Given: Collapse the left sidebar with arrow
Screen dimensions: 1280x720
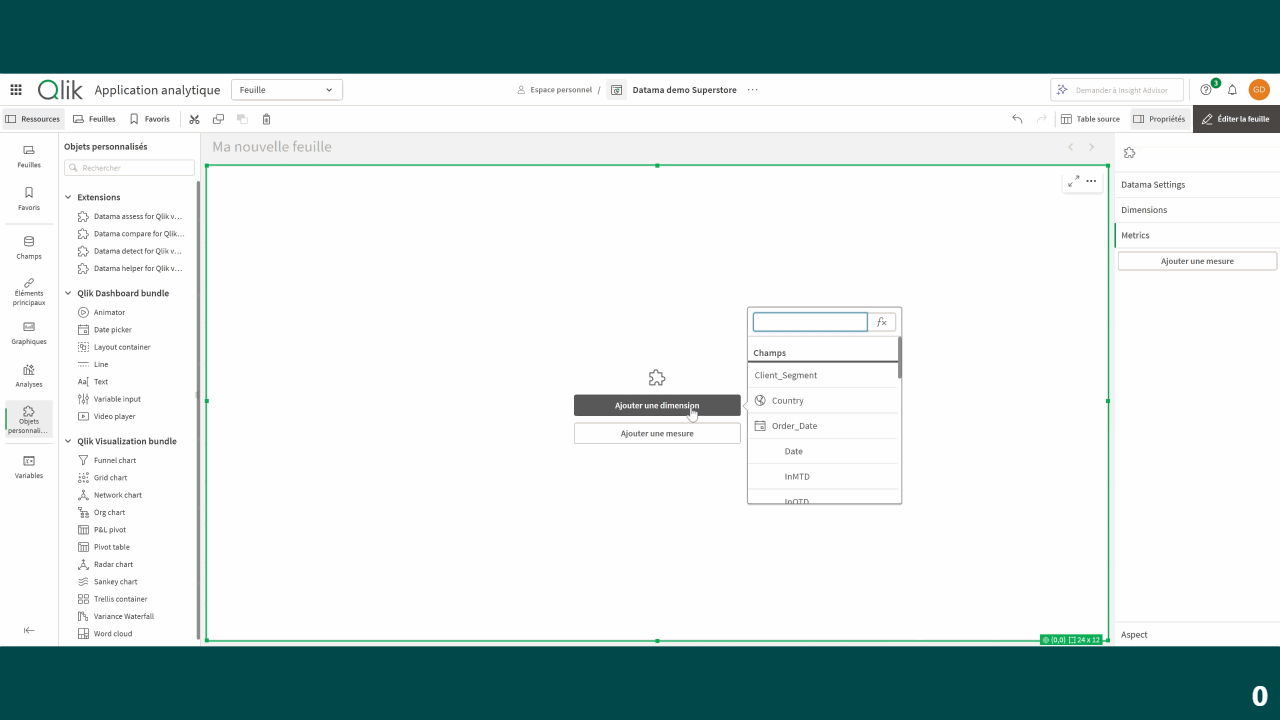Looking at the screenshot, I should (29, 630).
